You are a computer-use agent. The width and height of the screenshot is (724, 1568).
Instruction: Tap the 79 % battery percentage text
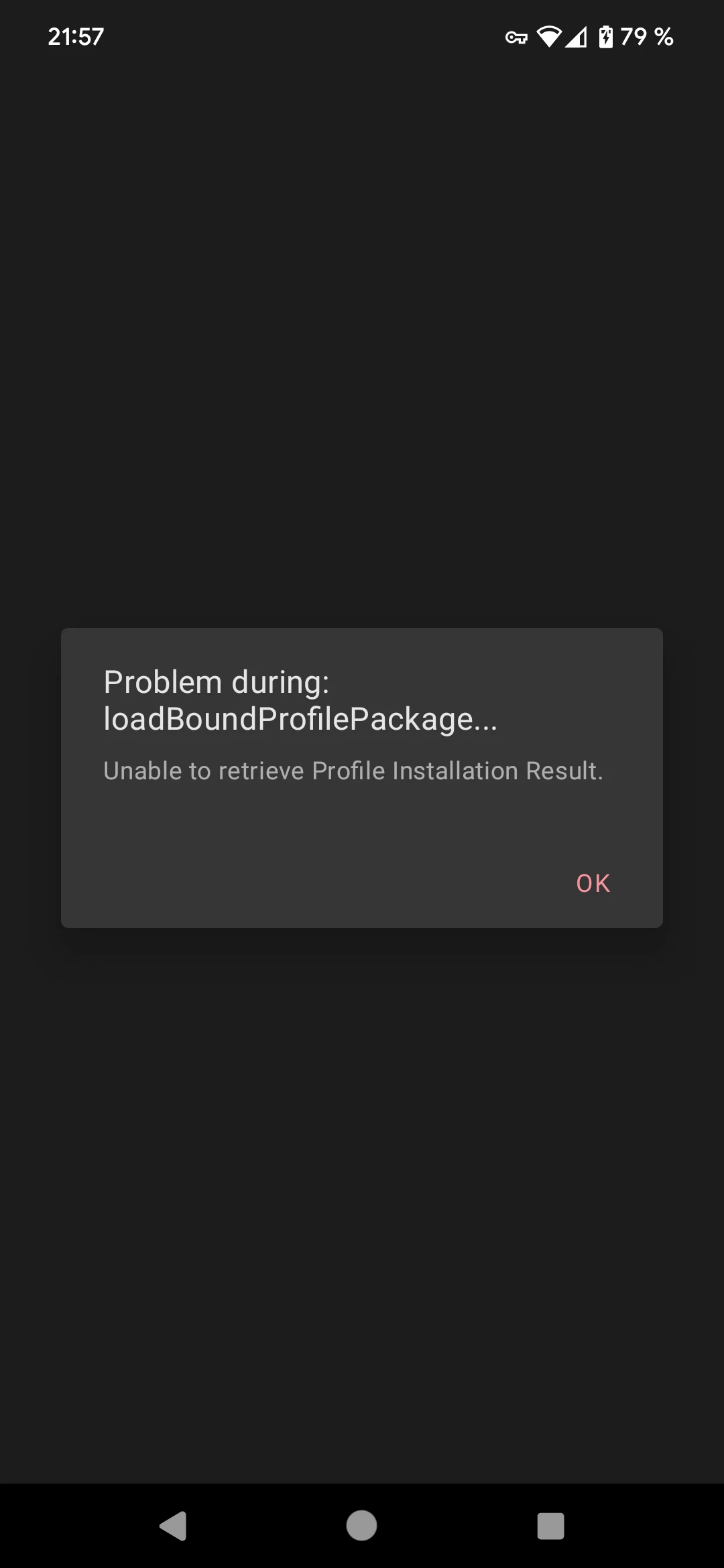click(646, 37)
